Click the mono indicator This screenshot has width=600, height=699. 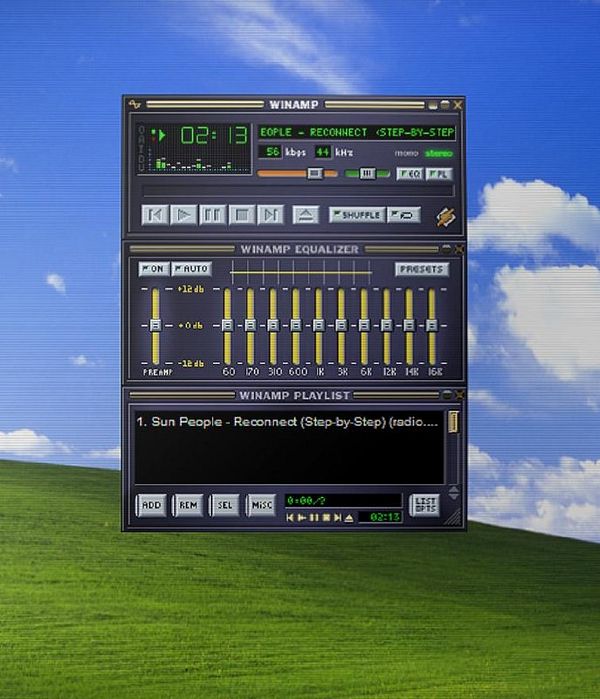click(x=406, y=153)
